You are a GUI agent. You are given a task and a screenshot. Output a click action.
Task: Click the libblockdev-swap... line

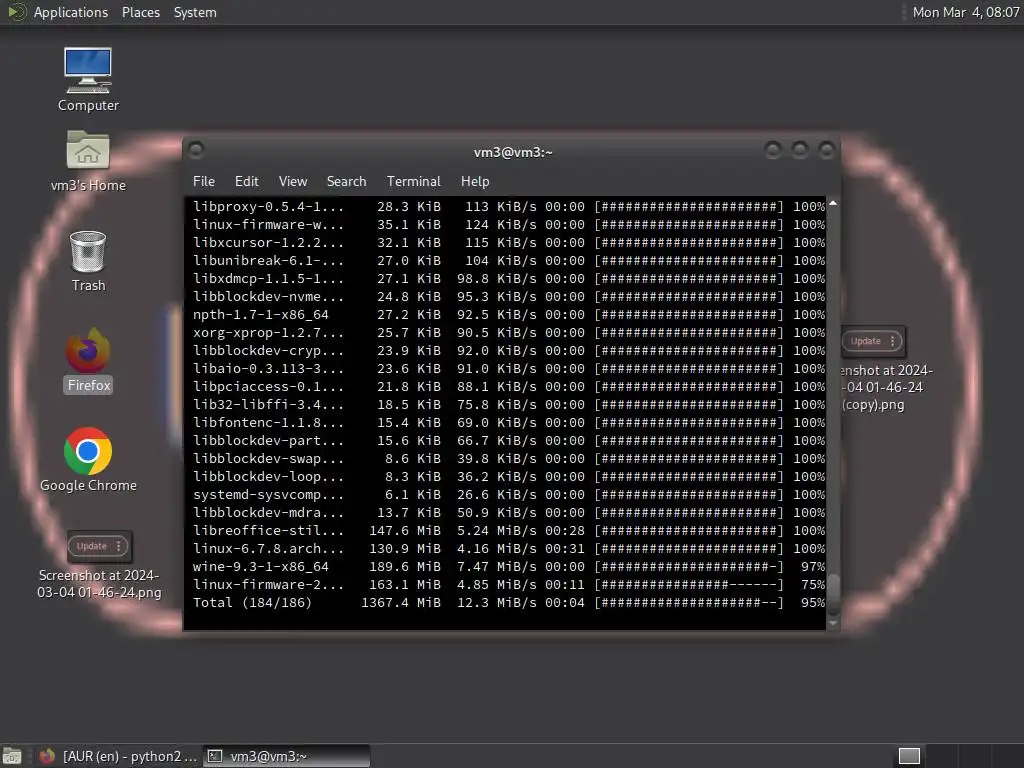(509, 458)
